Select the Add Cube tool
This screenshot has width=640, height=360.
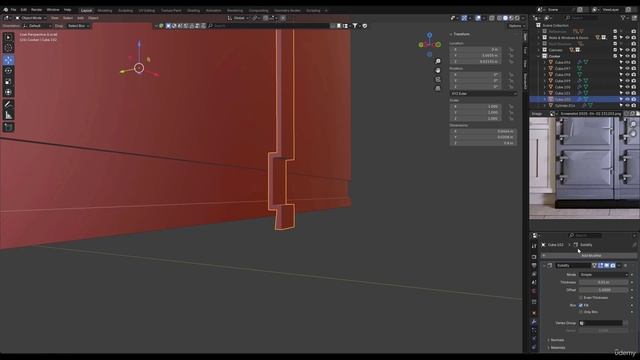coord(8,127)
